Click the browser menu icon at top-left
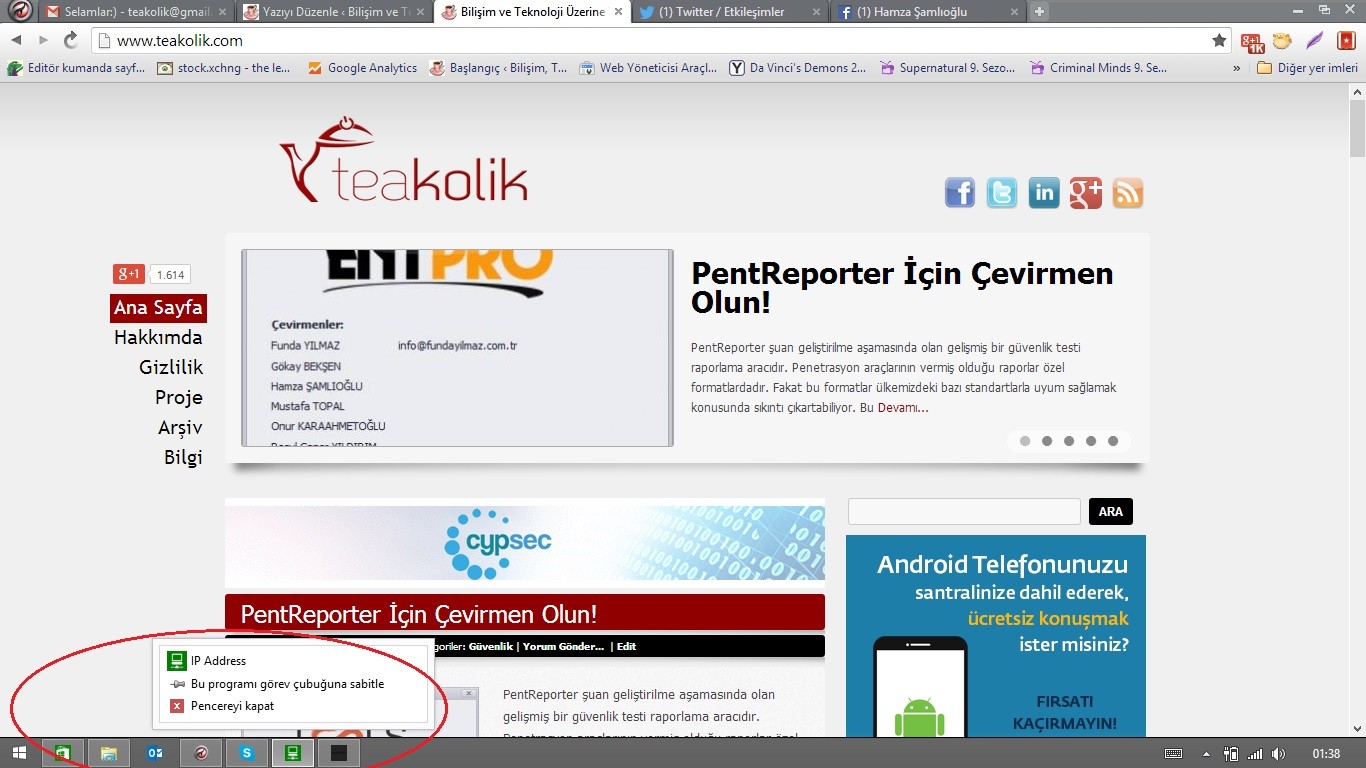 20,12
